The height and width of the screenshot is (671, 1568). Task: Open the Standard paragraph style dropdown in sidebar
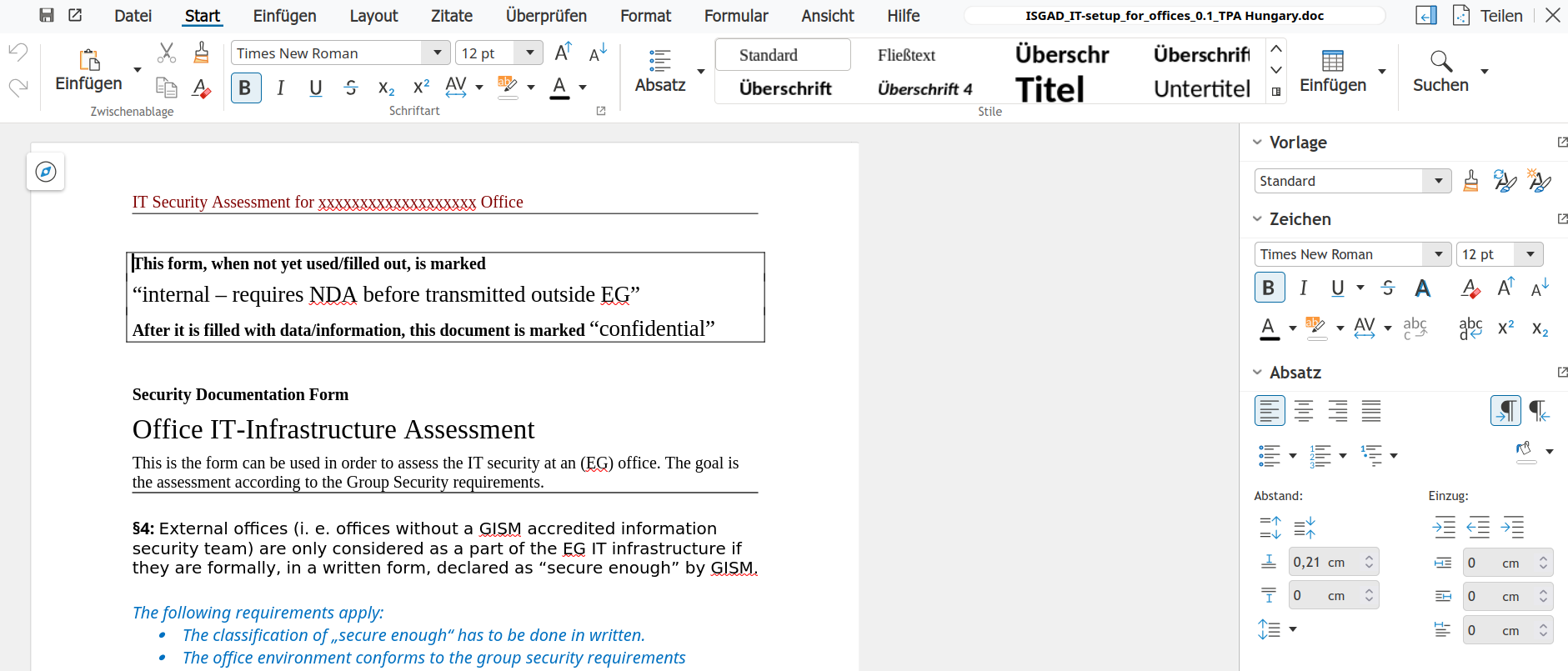1438,181
